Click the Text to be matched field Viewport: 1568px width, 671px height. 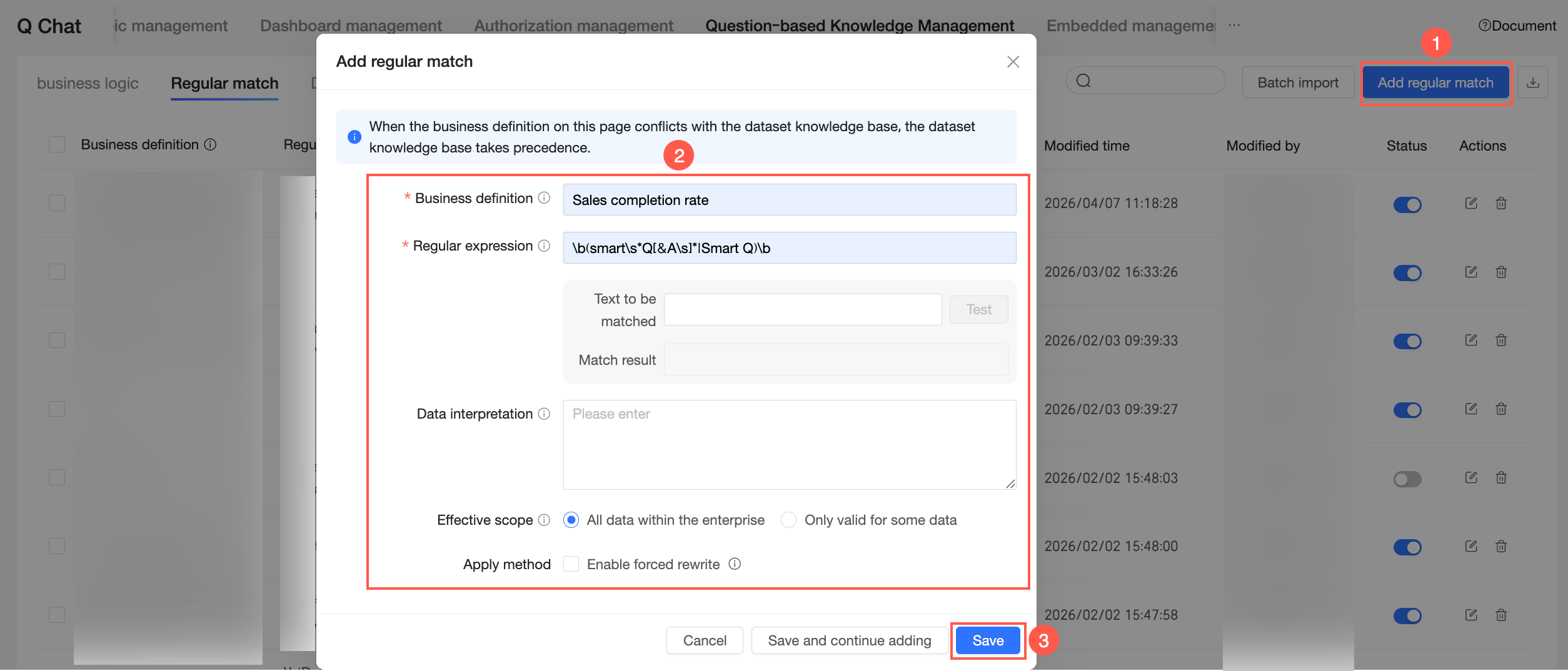click(803, 309)
